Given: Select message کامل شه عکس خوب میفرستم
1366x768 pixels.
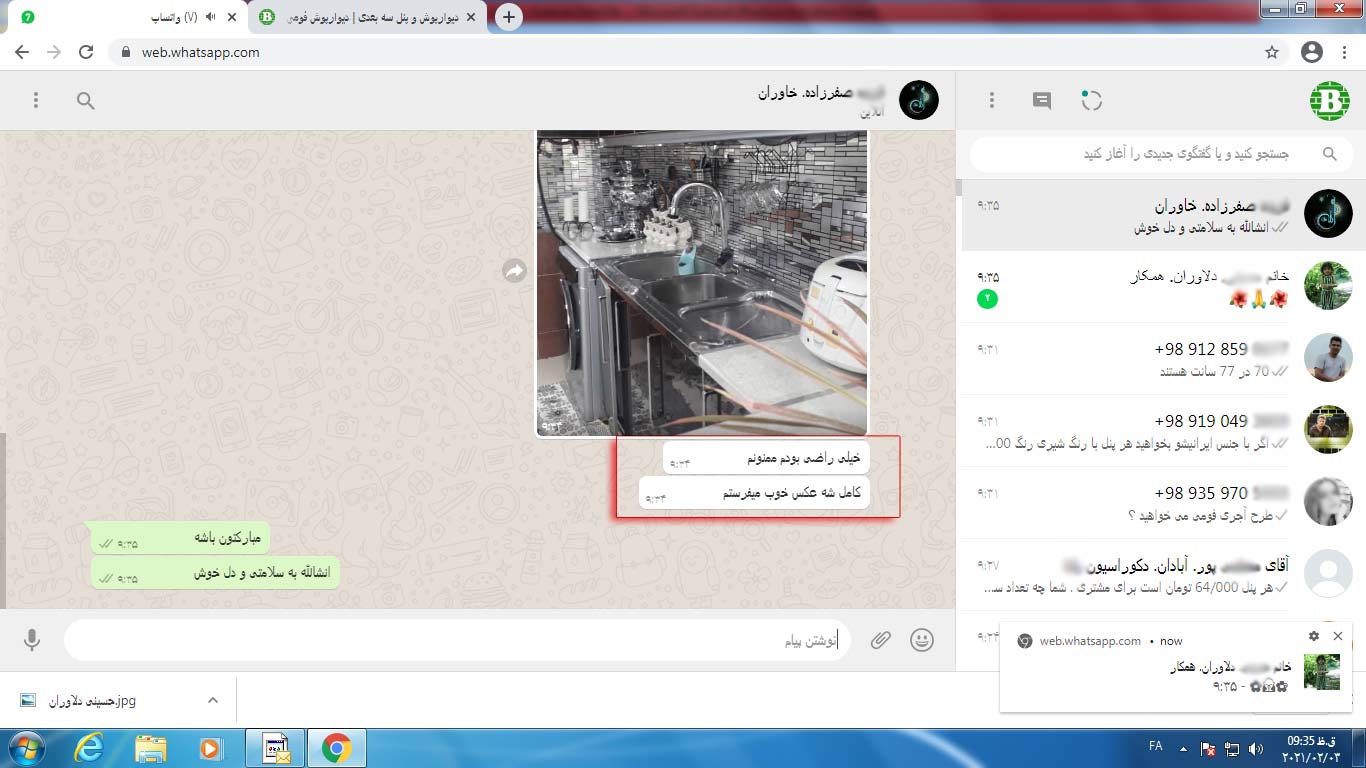Looking at the screenshot, I should point(754,493).
